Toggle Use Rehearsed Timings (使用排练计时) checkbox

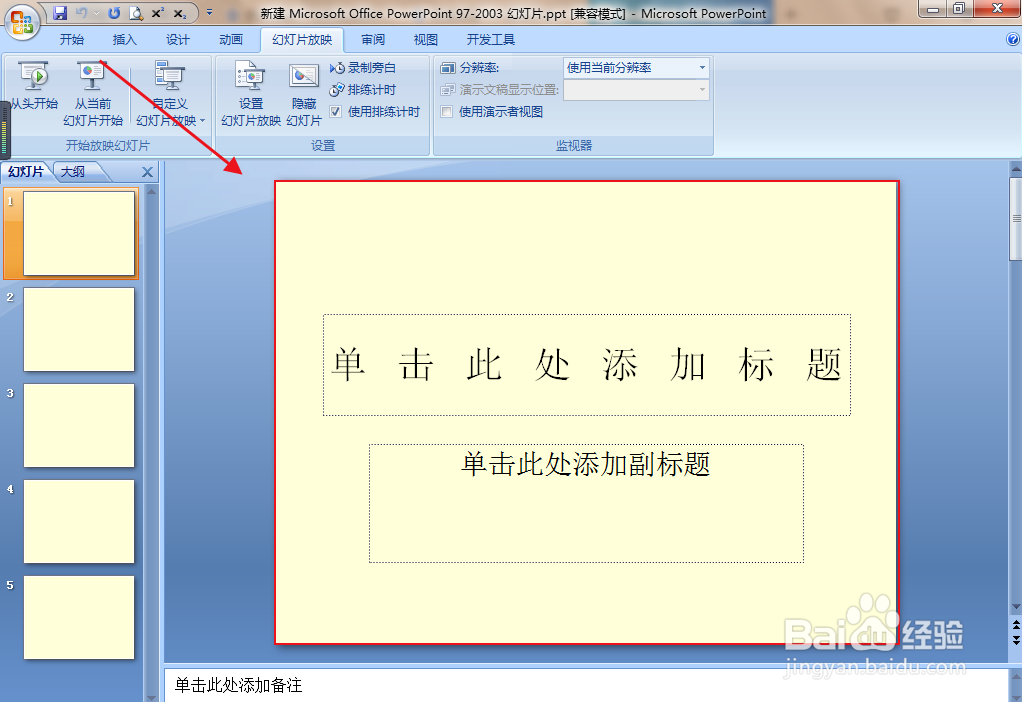coord(336,111)
